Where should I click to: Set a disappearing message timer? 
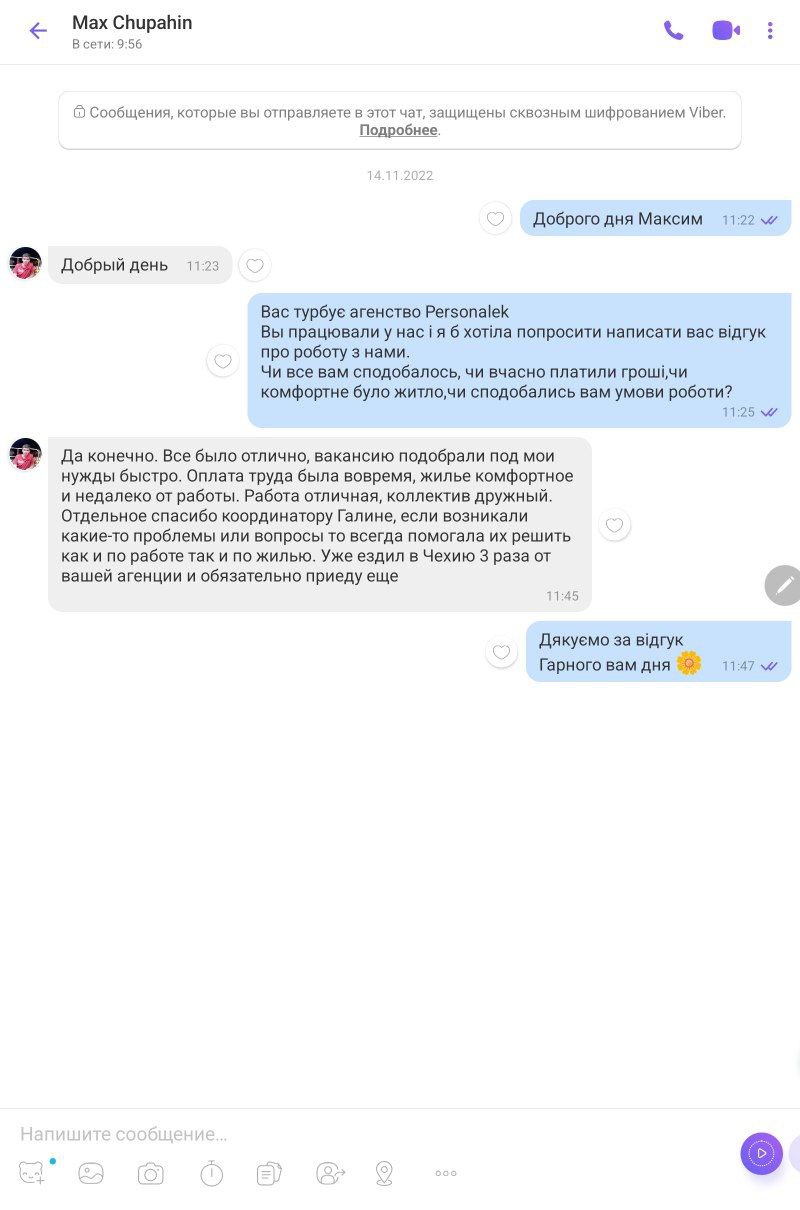[x=212, y=1173]
